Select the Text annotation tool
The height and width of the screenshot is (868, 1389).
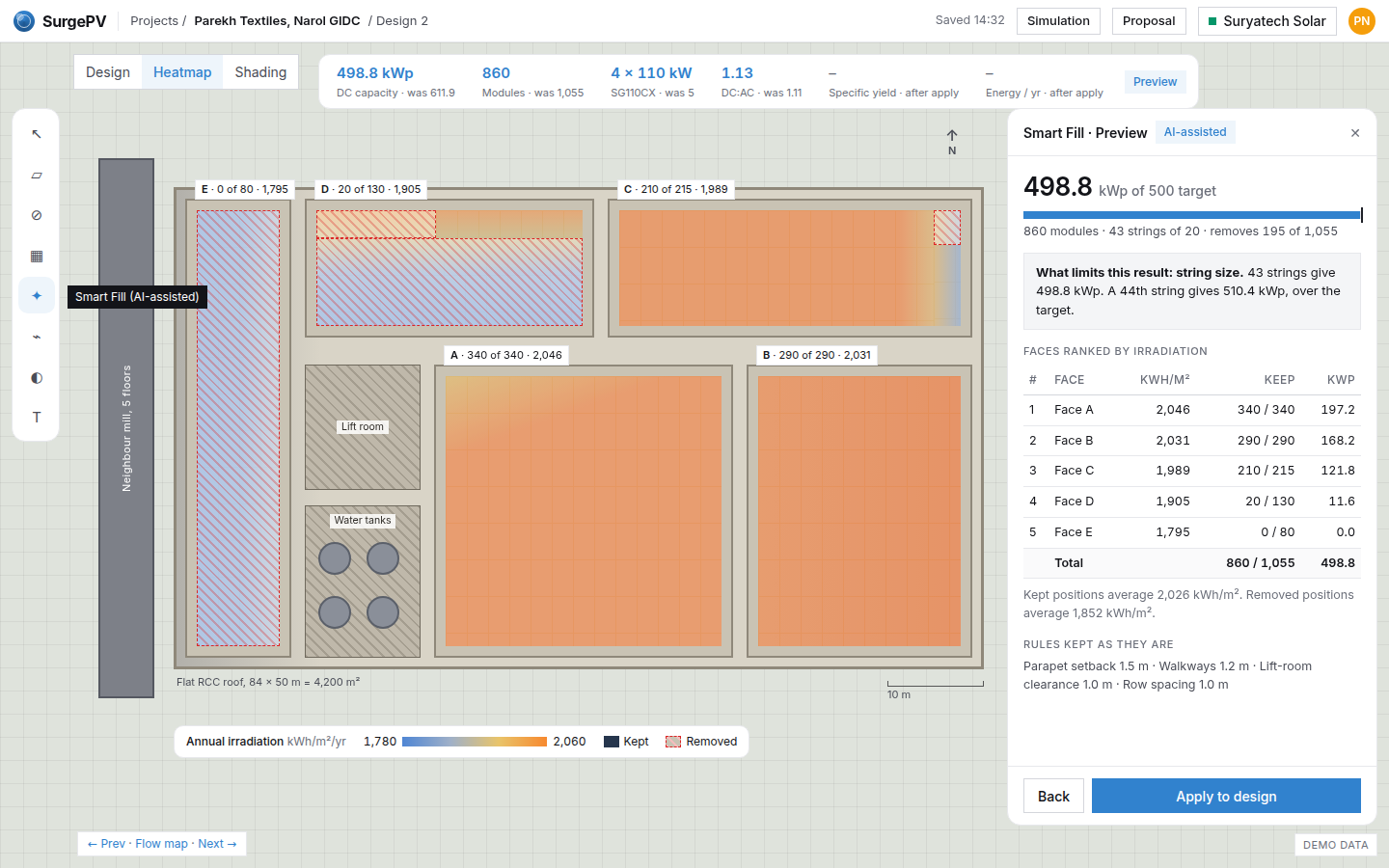[37, 418]
